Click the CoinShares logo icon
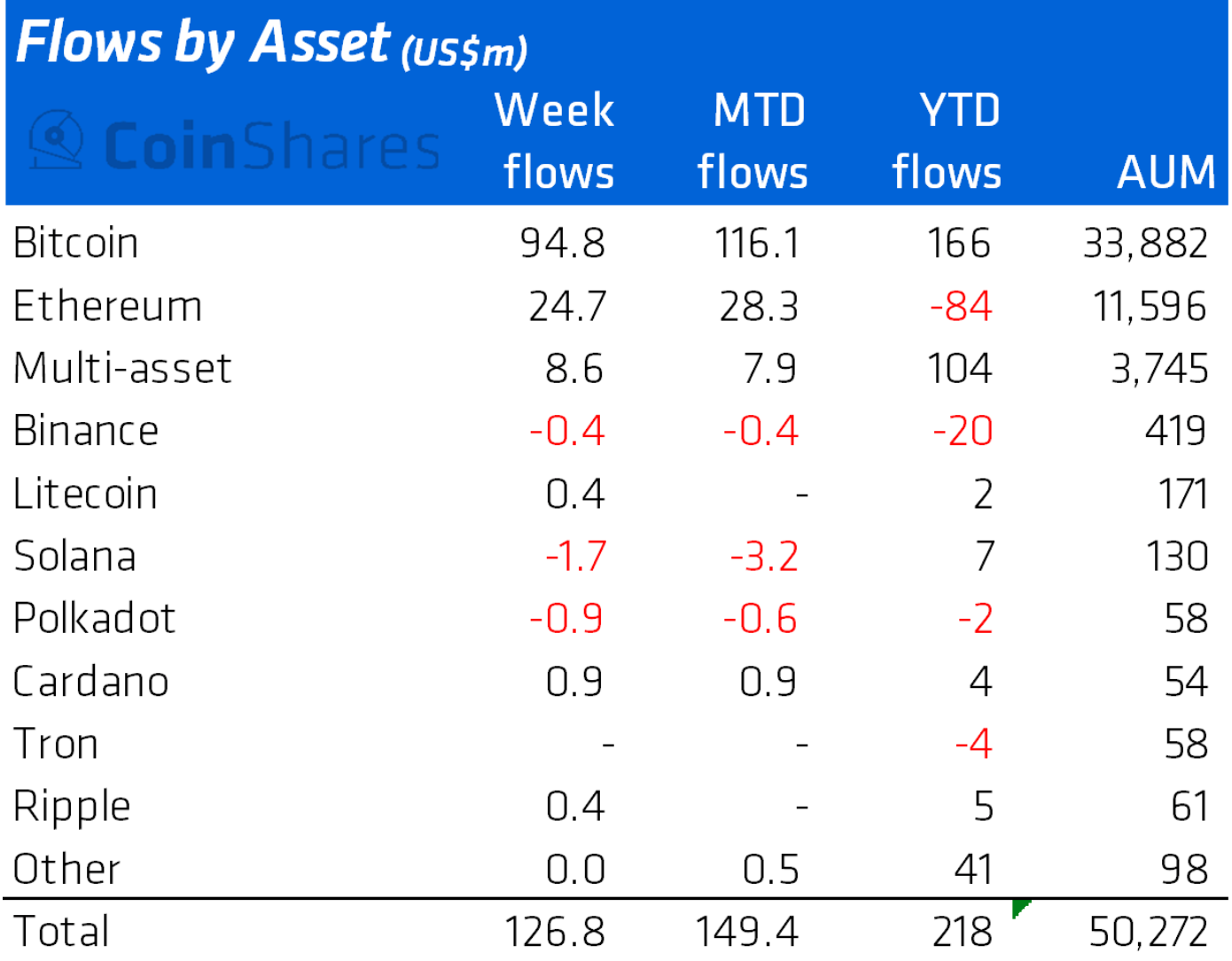1232x961 pixels. pyautogui.click(x=57, y=140)
